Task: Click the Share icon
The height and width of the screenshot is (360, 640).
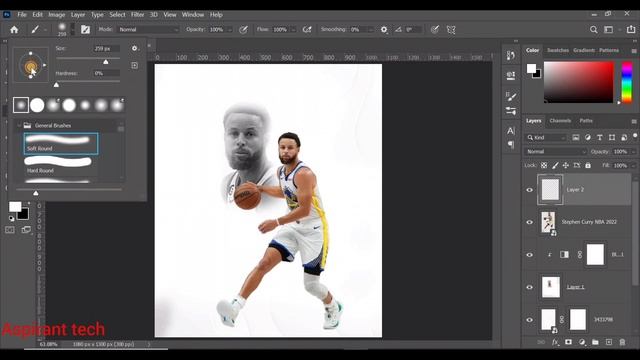Action: (631, 29)
